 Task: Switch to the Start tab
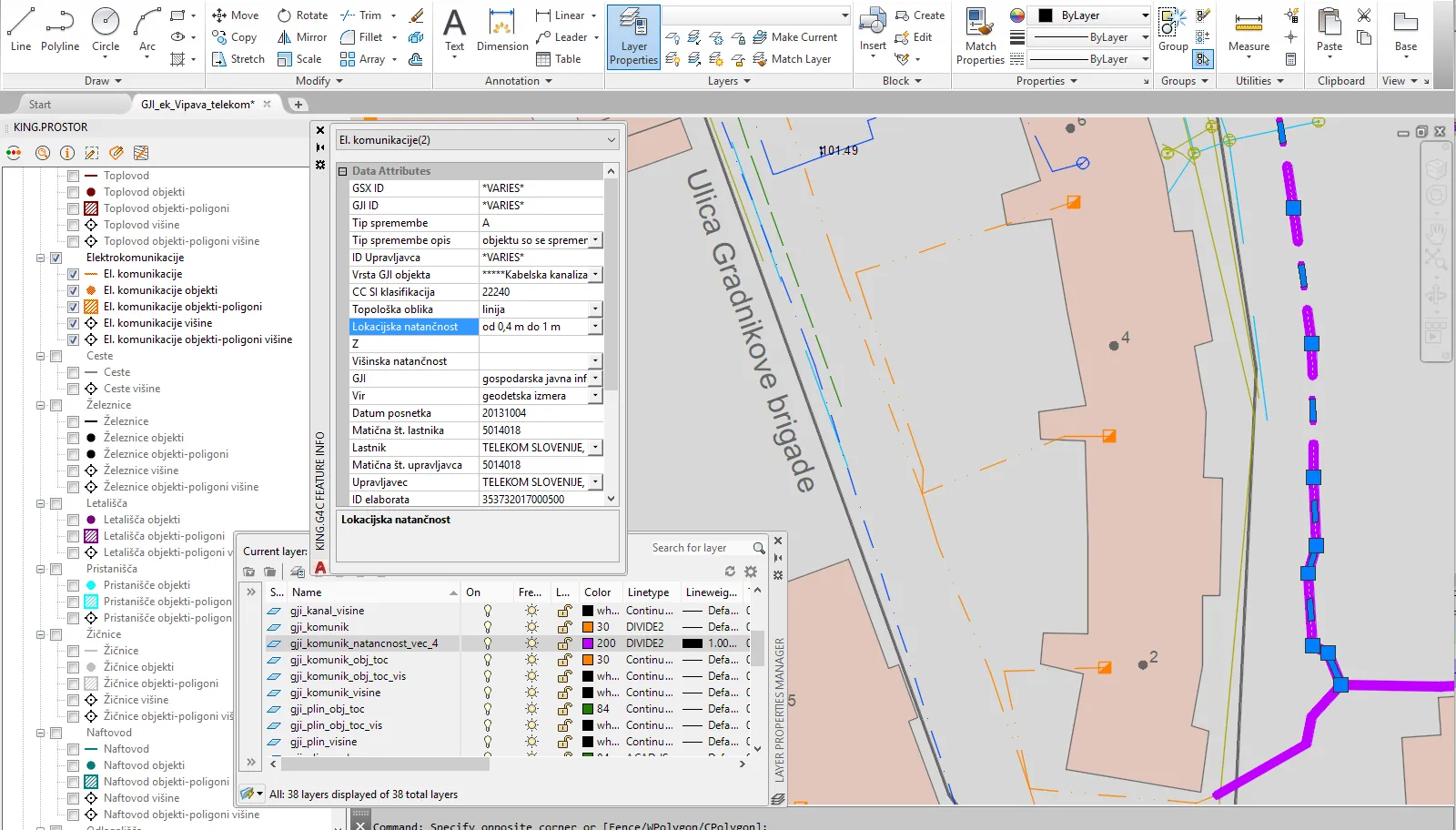coord(40,105)
